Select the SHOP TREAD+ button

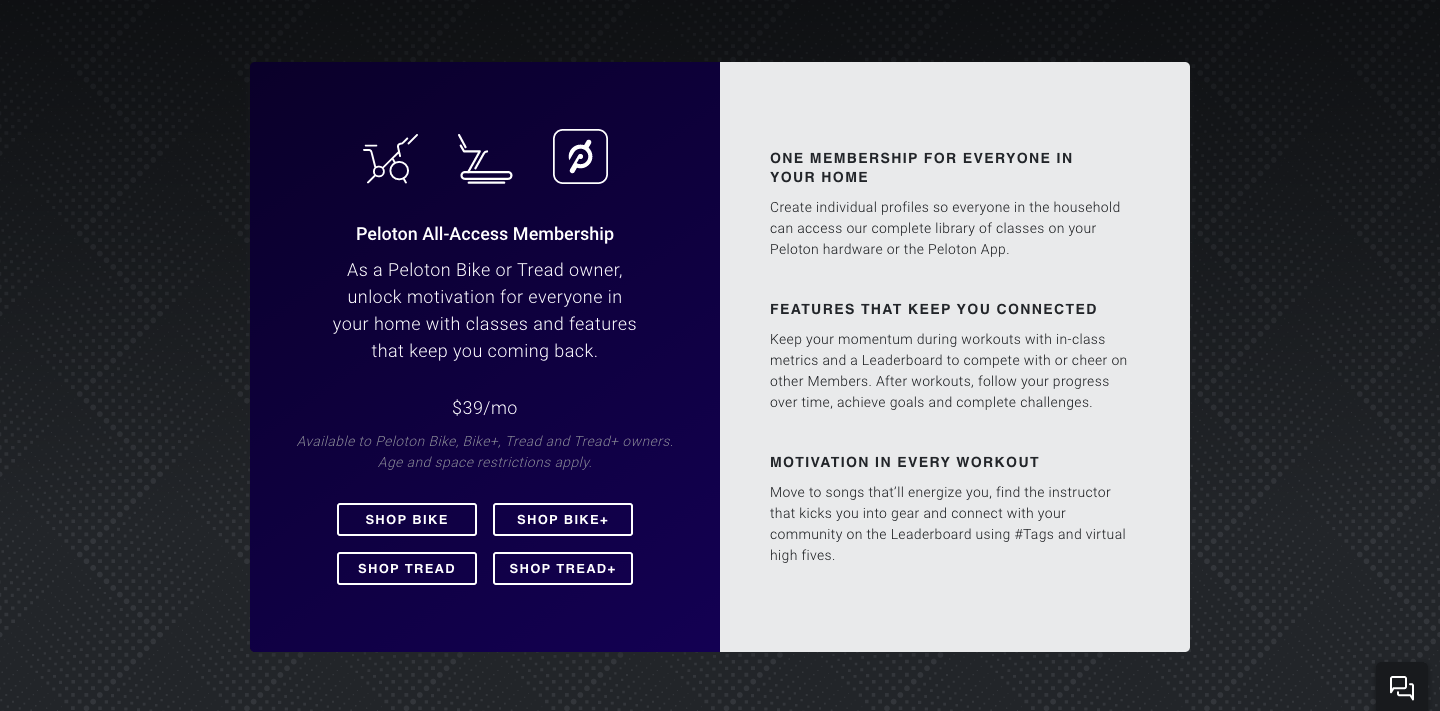[x=563, y=569]
